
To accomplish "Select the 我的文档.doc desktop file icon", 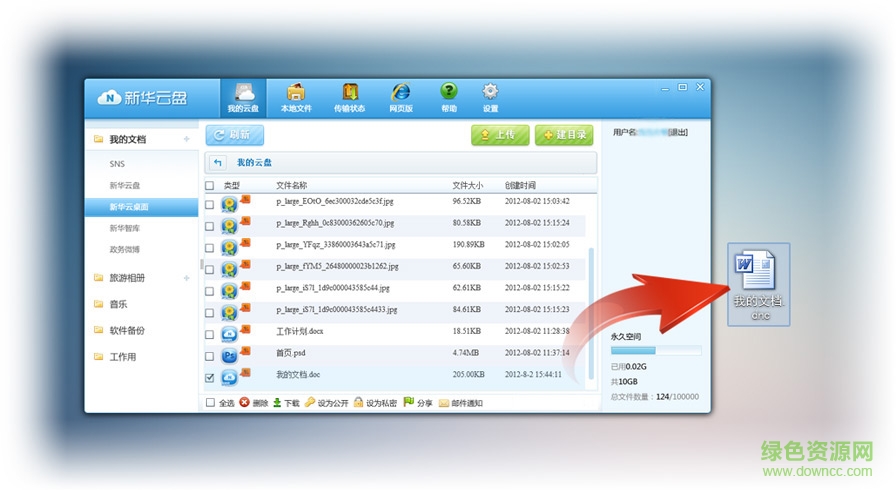I will point(758,284).
